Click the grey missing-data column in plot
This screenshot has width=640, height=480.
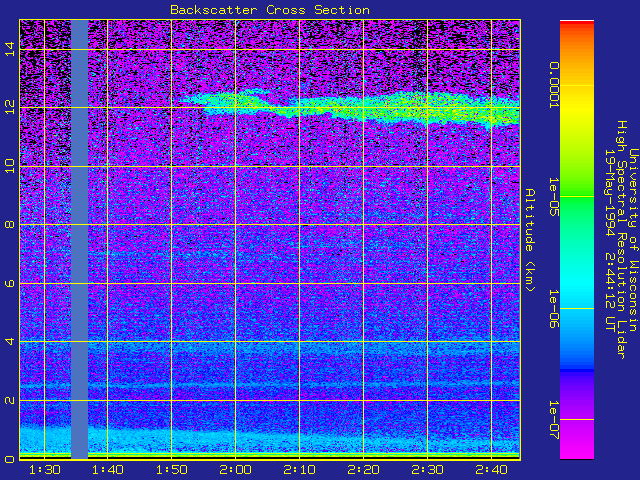(x=80, y=239)
